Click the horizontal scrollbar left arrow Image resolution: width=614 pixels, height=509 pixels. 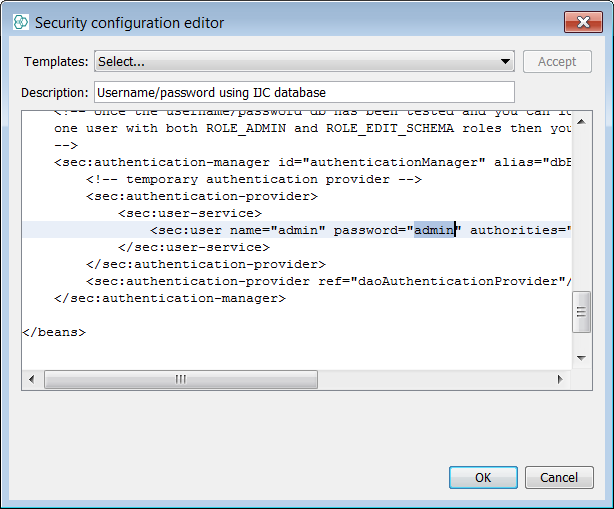pos(33,380)
